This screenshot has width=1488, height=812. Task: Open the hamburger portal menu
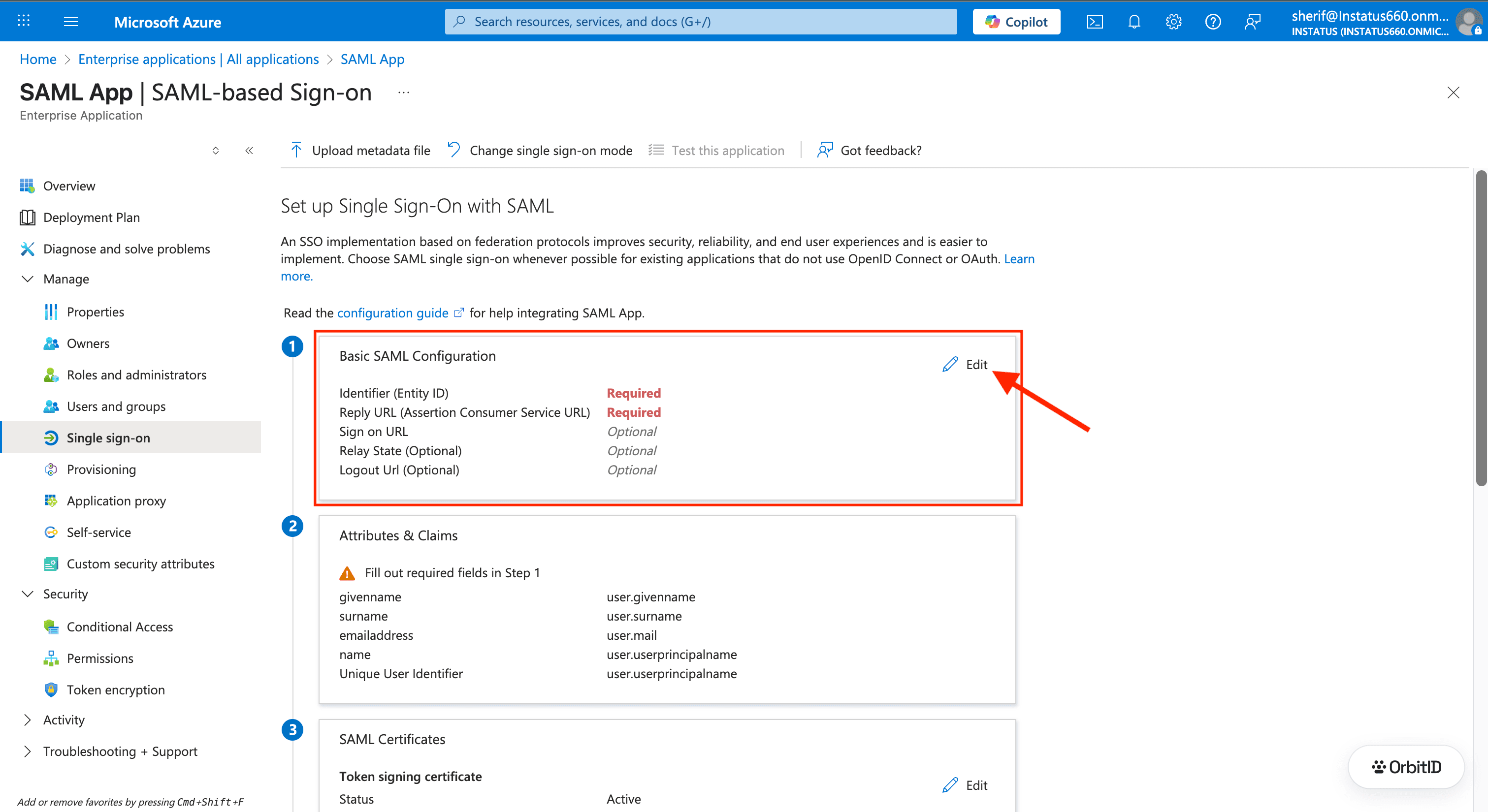[x=71, y=22]
